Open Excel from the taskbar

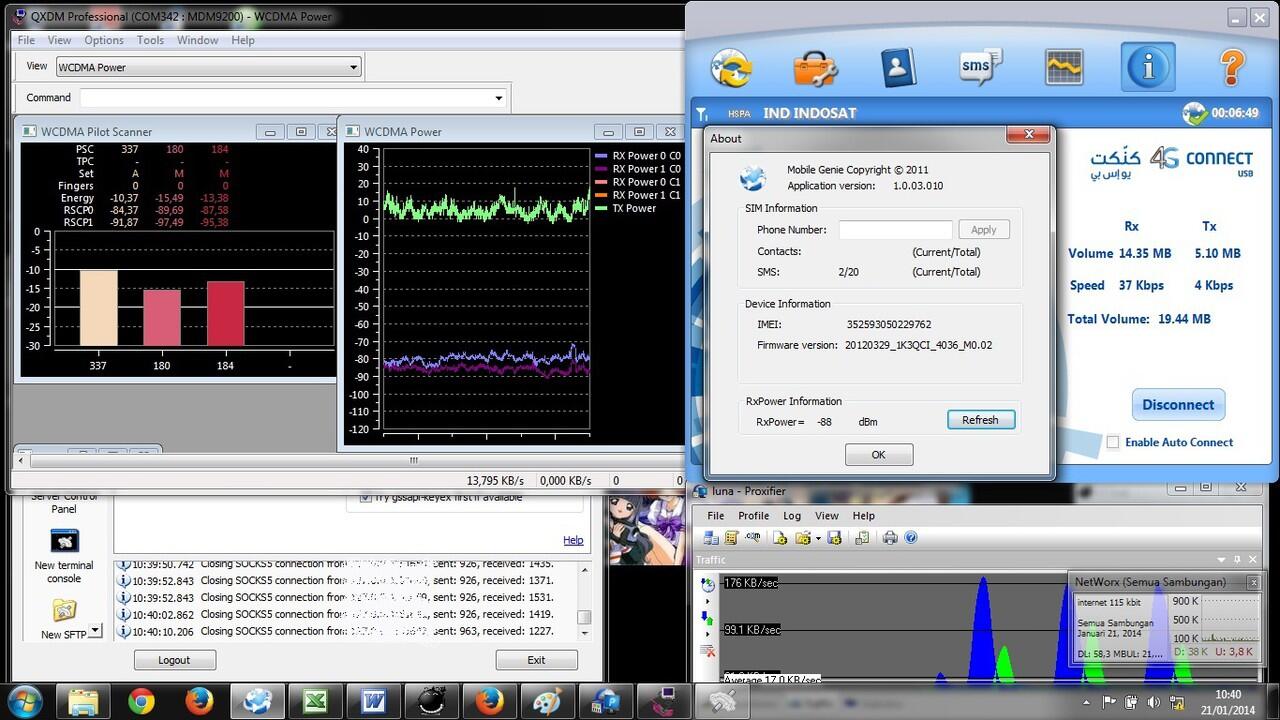point(316,701)
